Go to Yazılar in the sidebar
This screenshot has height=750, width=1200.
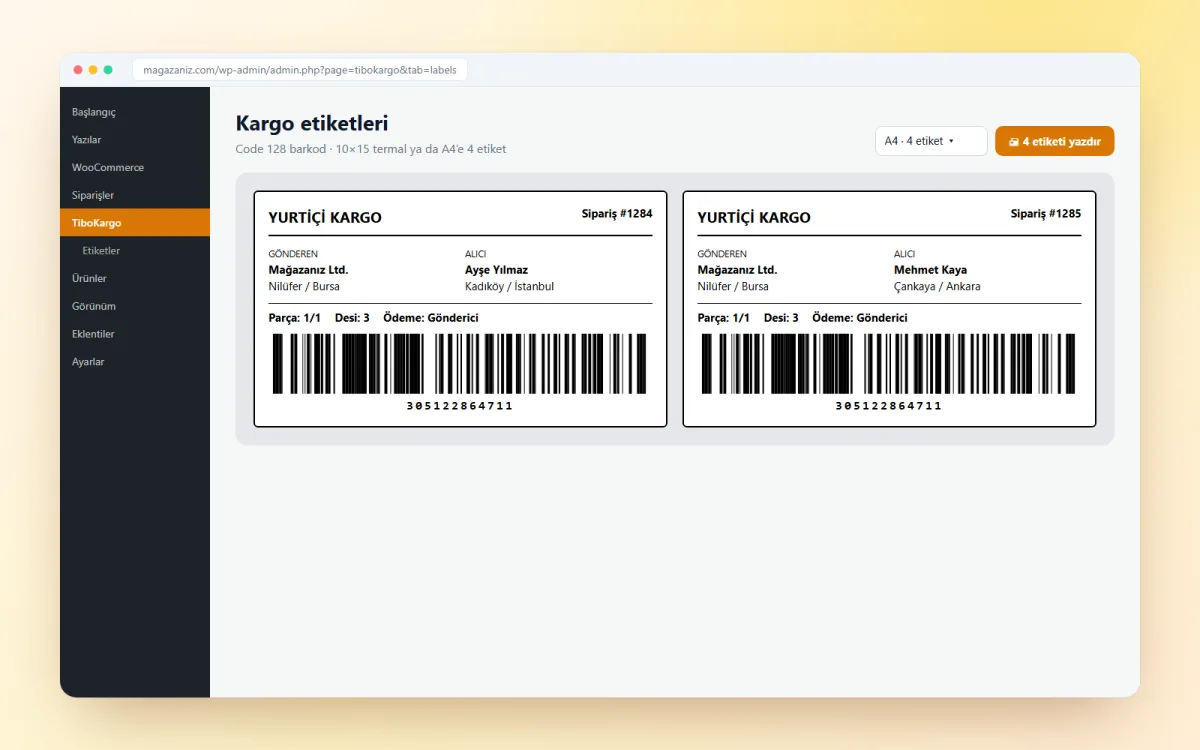point(135,140)
